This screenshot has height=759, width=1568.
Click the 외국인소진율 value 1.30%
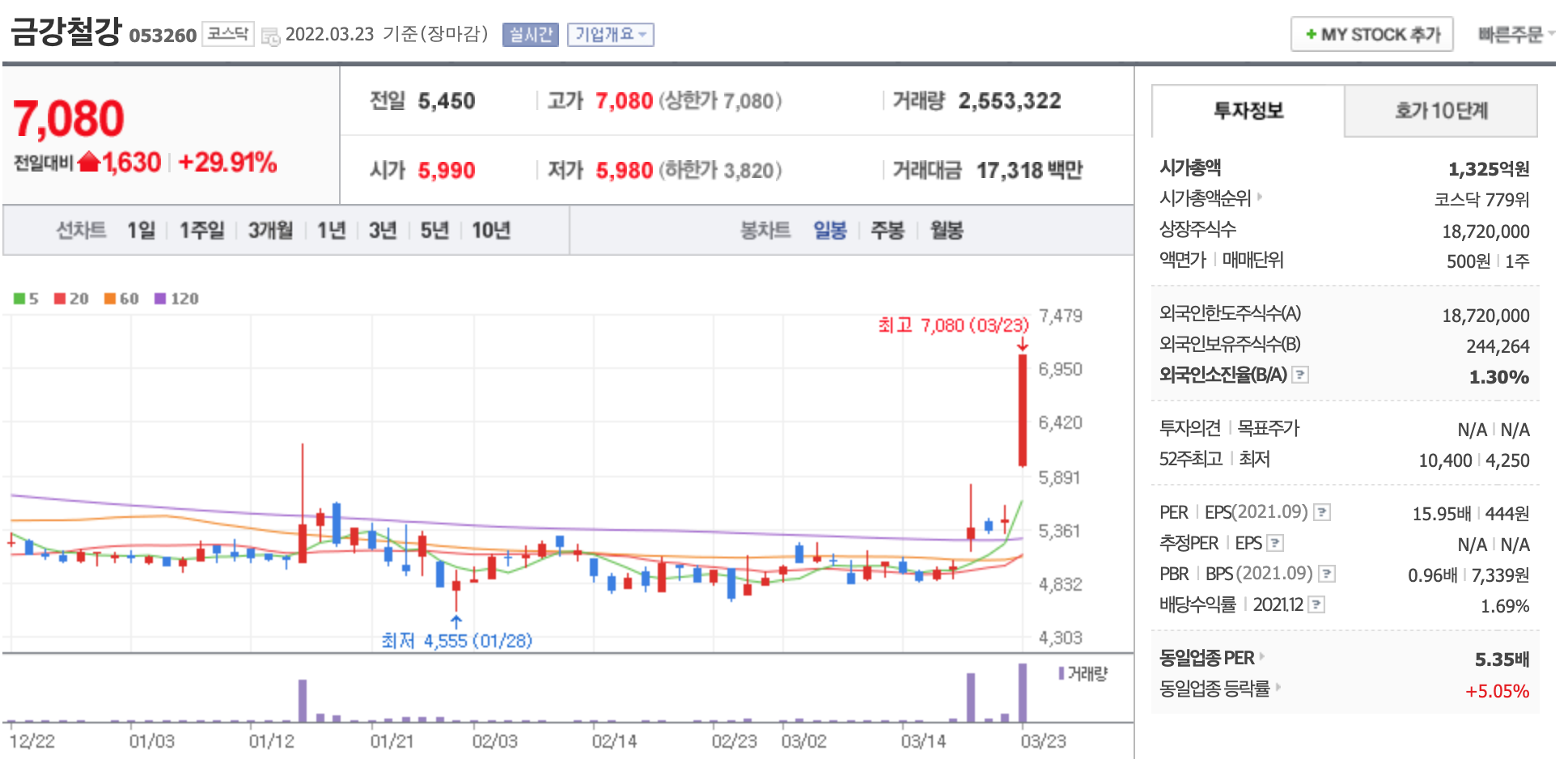pos(1499,377)
